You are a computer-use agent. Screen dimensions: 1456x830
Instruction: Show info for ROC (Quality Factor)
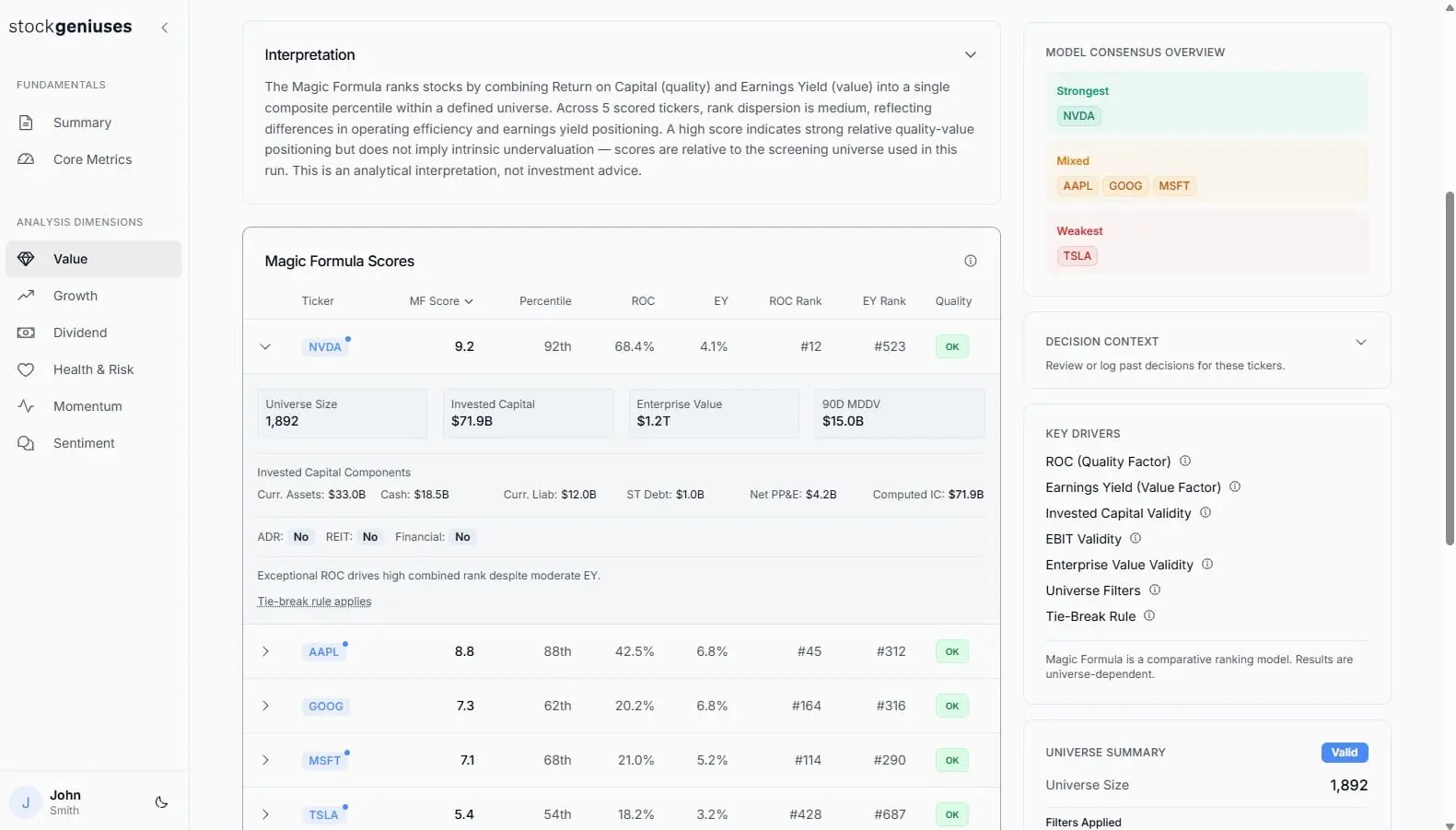(1185, 461)
